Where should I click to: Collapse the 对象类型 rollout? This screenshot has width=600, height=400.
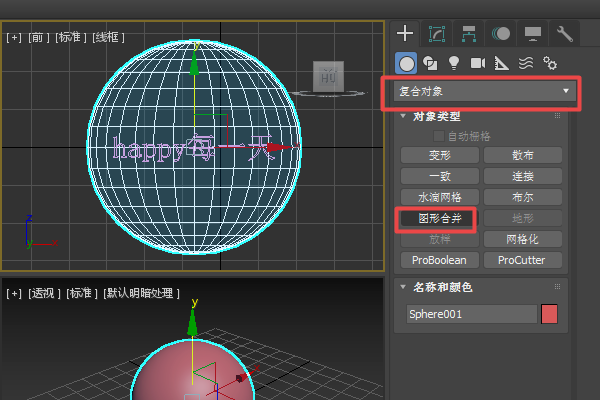tap(437, 117)
